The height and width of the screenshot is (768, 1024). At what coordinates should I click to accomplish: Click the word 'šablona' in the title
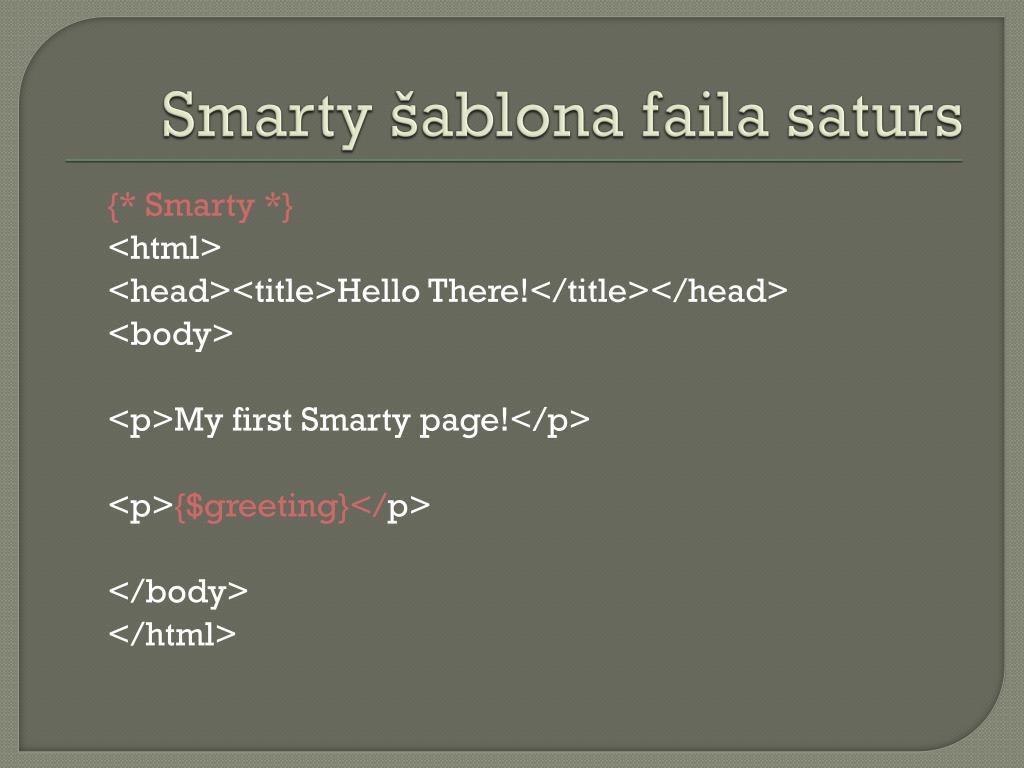(x=506, y=115)
